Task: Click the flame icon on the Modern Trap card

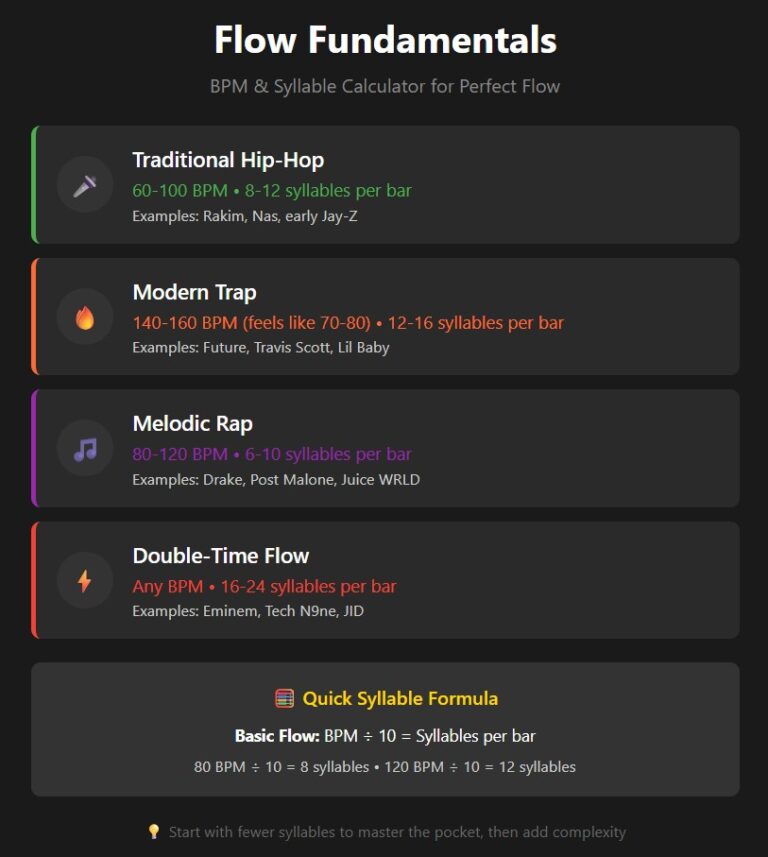Action: (85, 317)
